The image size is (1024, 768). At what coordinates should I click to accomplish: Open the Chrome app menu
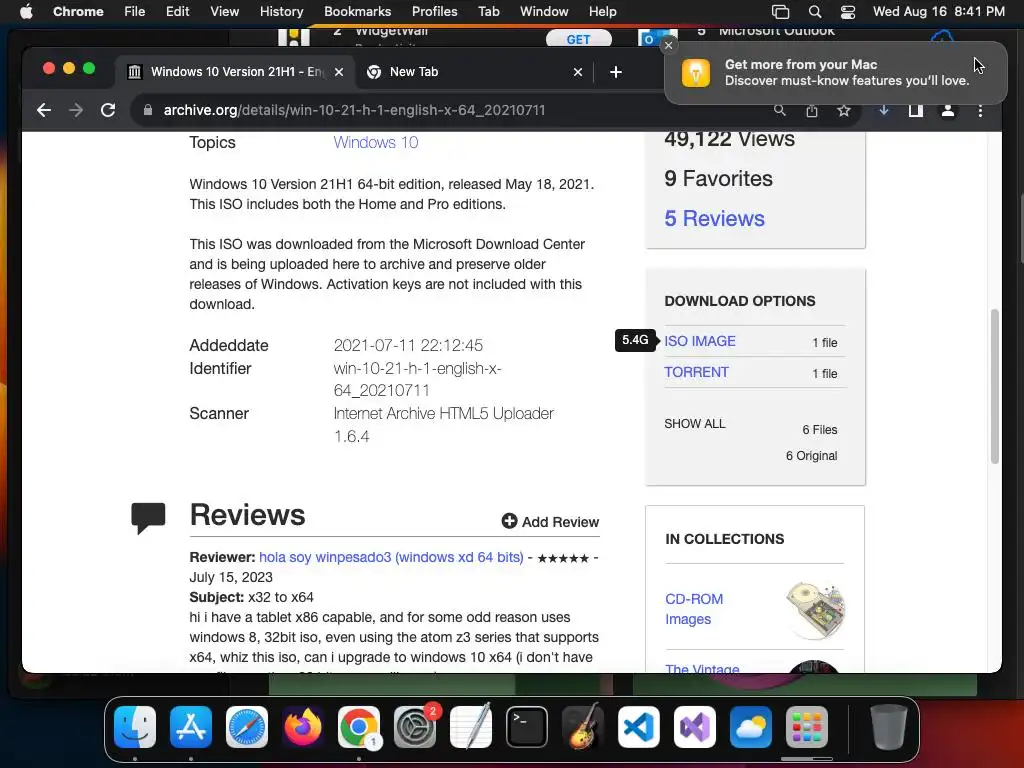[x=78, y=11]
